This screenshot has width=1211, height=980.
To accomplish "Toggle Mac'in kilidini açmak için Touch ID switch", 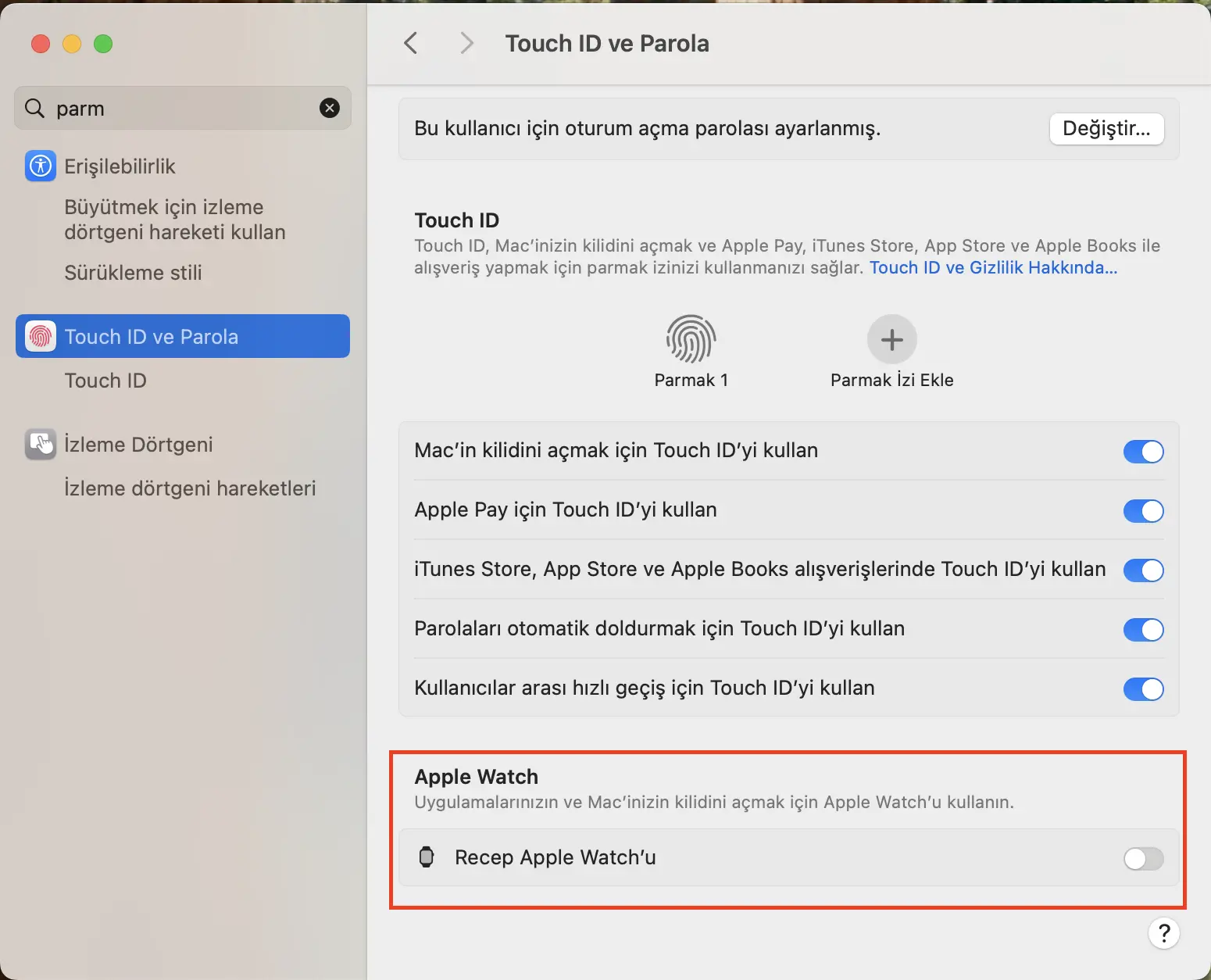I will pyautogui.click(x=1143, y=451).
